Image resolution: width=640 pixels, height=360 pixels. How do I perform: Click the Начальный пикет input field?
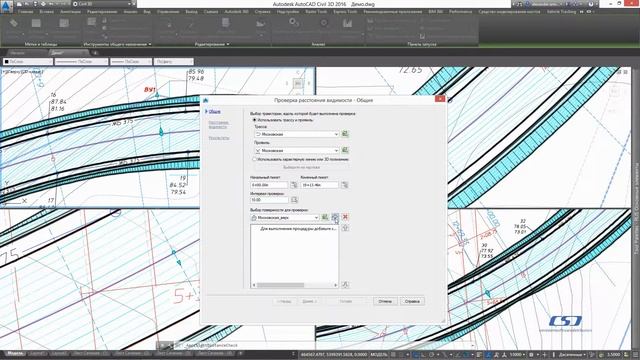coord(269,185)
